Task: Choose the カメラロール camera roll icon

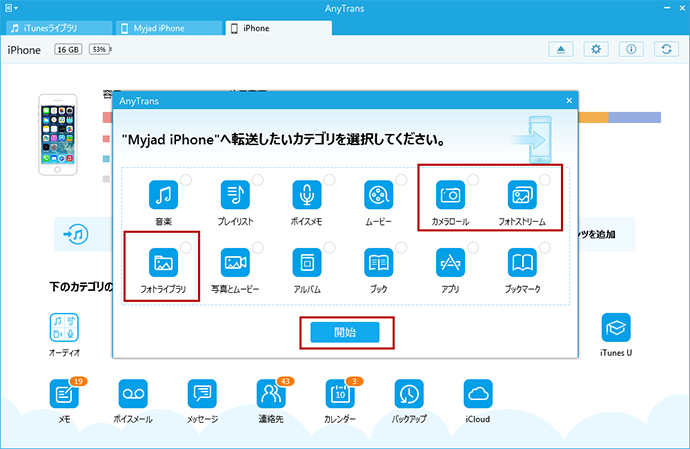Action: [x=450, y=195]
